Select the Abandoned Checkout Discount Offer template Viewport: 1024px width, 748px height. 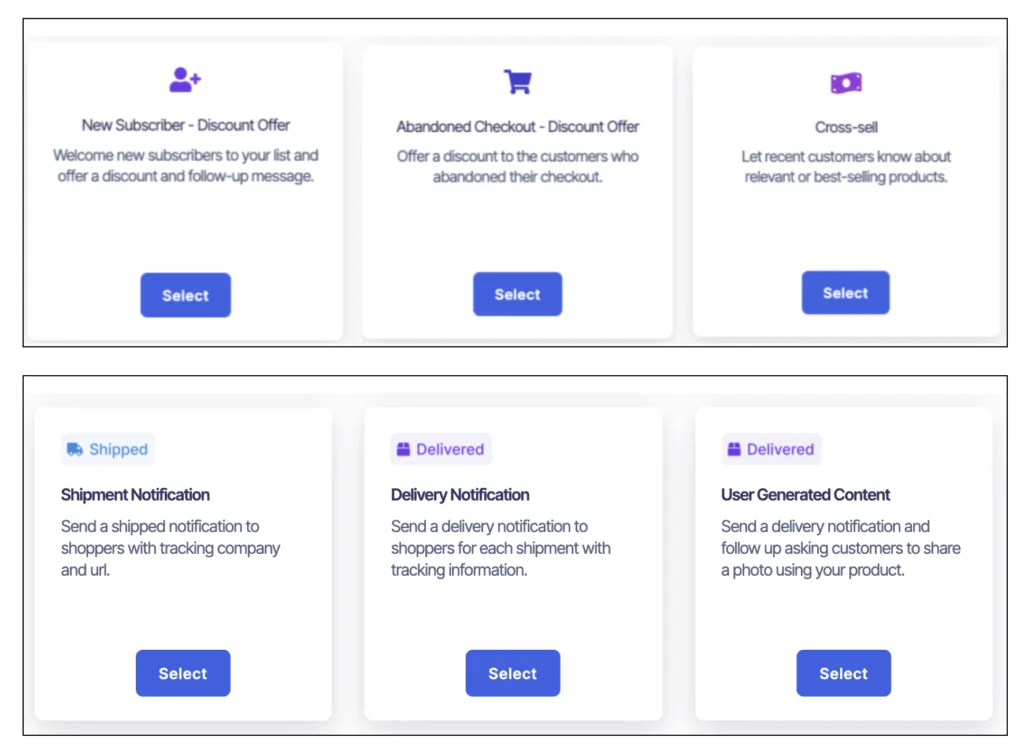click(x=517, y=294)
